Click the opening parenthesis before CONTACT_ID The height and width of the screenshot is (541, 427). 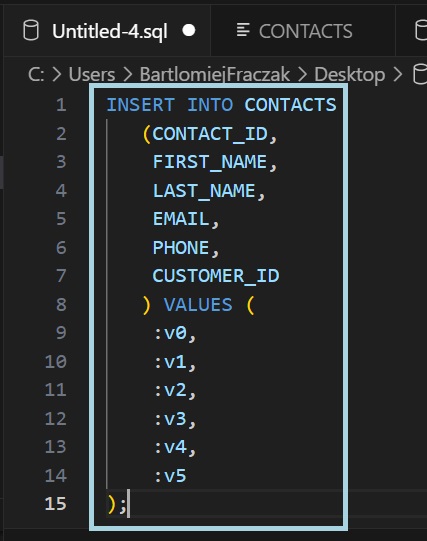147,134
